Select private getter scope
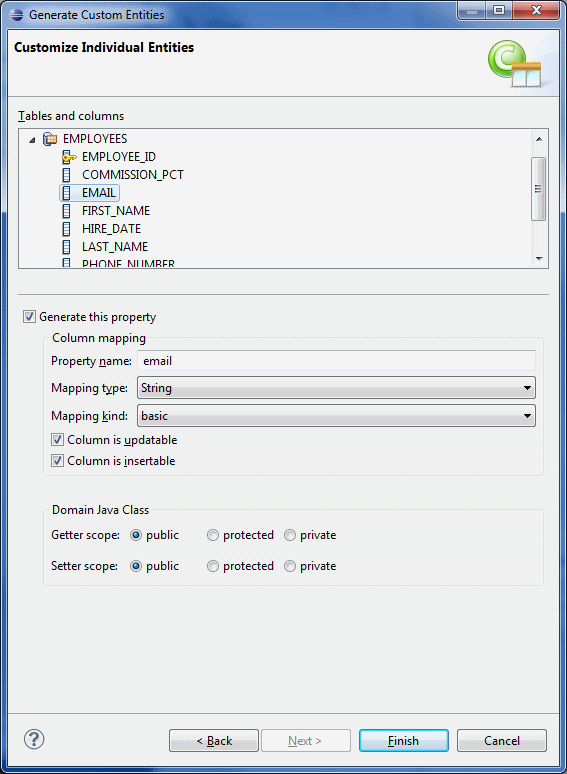The image size is (567, 774). (290, 535)
